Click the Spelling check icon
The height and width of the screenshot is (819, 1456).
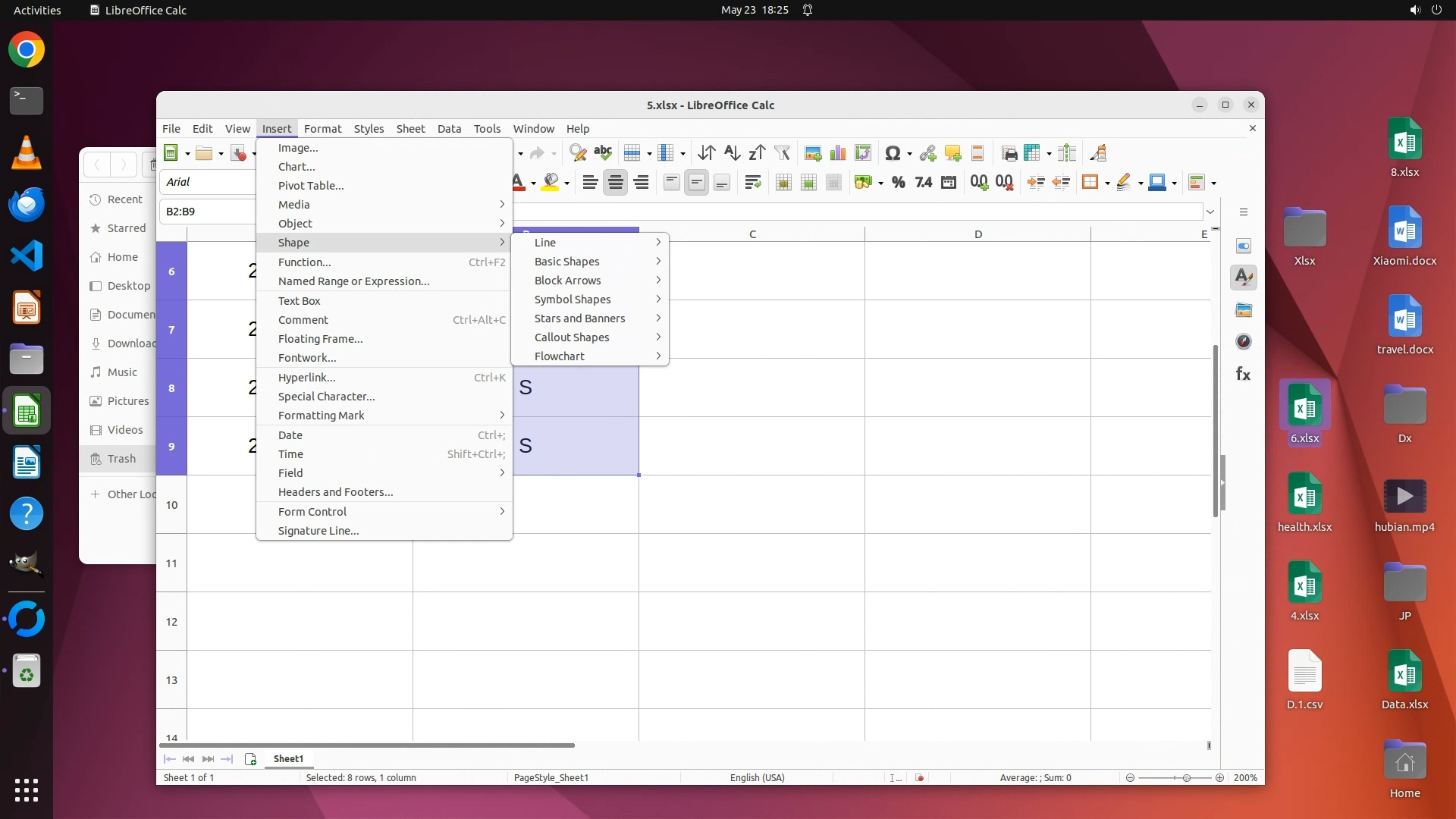603,153
